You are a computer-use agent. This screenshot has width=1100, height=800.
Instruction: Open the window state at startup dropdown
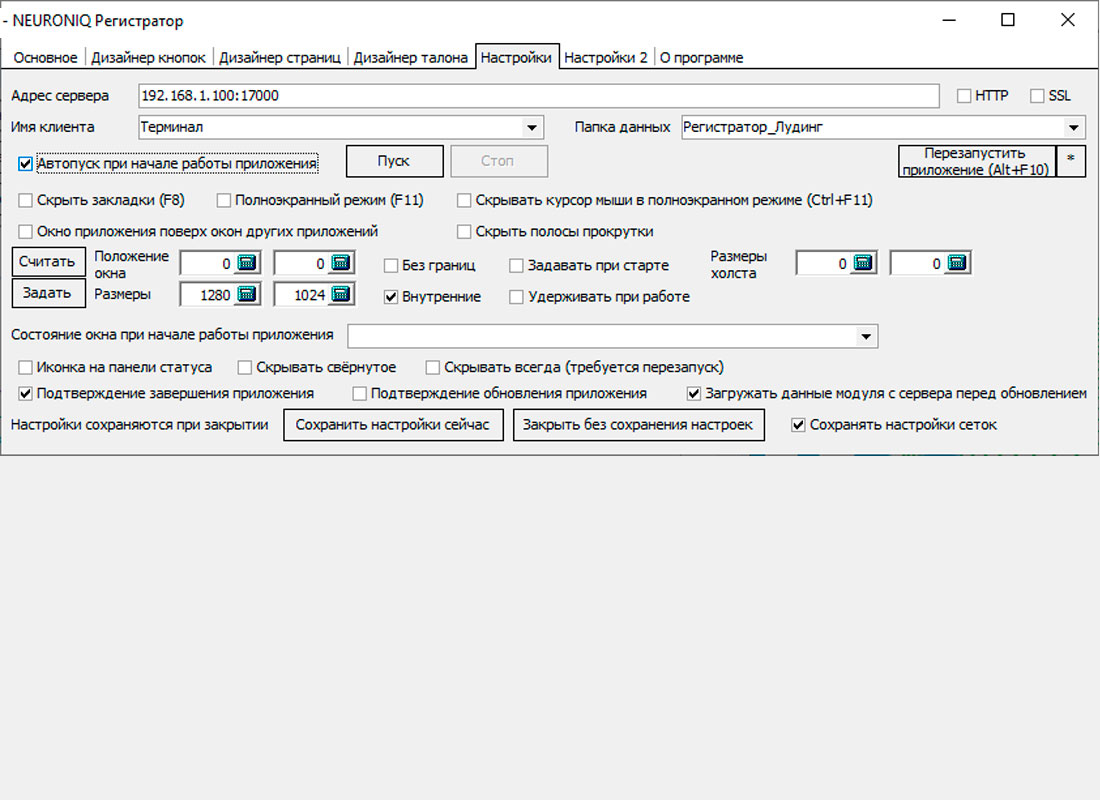[x=866, y=336]
